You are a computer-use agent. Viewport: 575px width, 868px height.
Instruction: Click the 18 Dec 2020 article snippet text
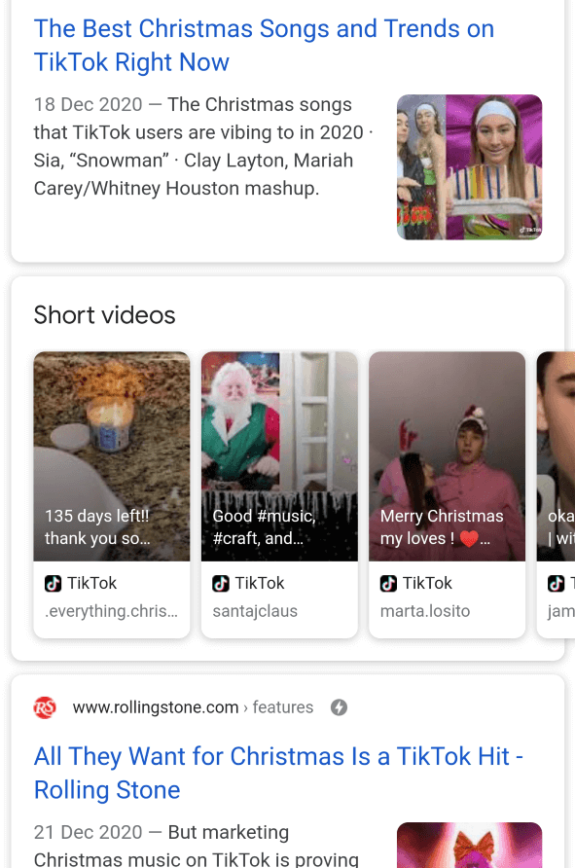(203, 147)
